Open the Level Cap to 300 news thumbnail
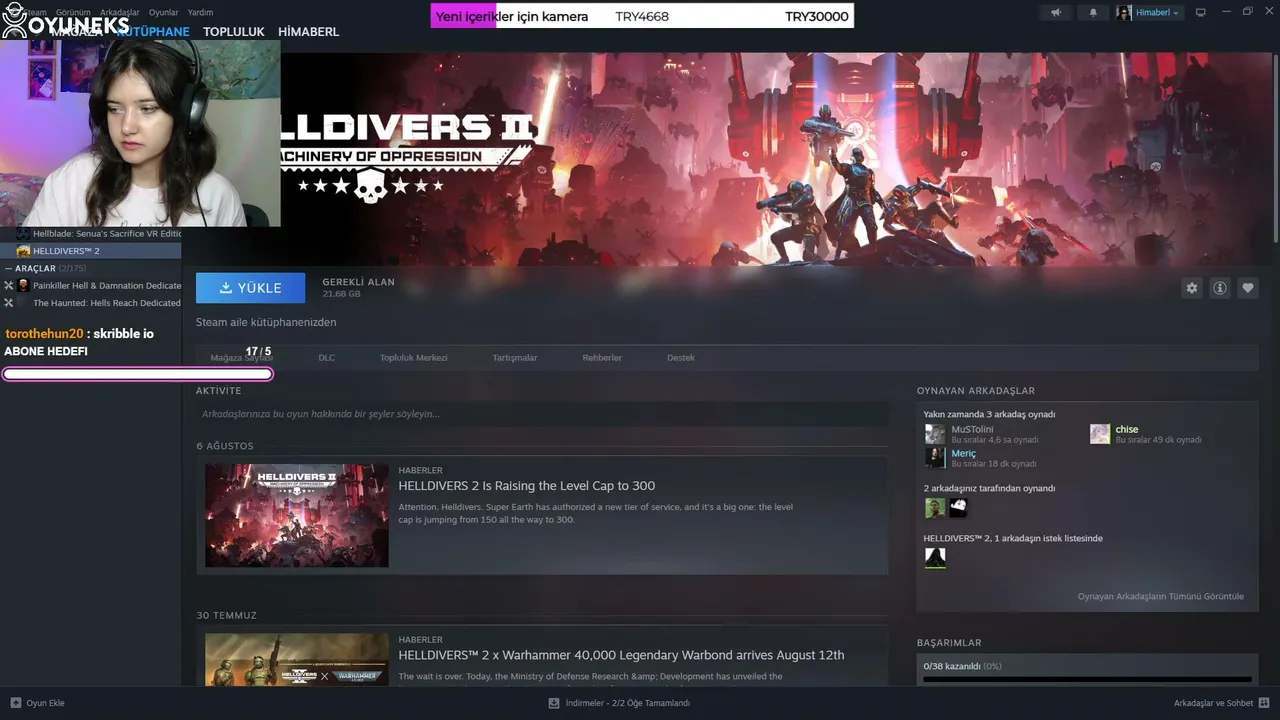 coord(297,515)
